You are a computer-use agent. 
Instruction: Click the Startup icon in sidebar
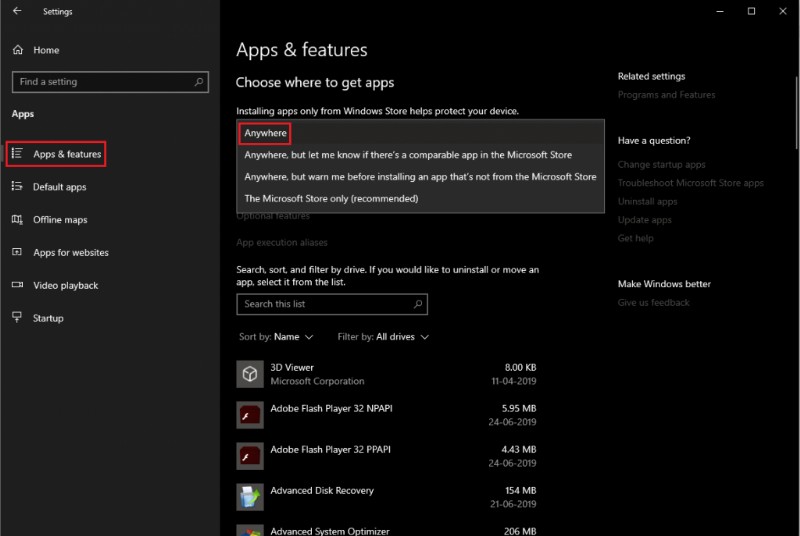coord(17,317)
